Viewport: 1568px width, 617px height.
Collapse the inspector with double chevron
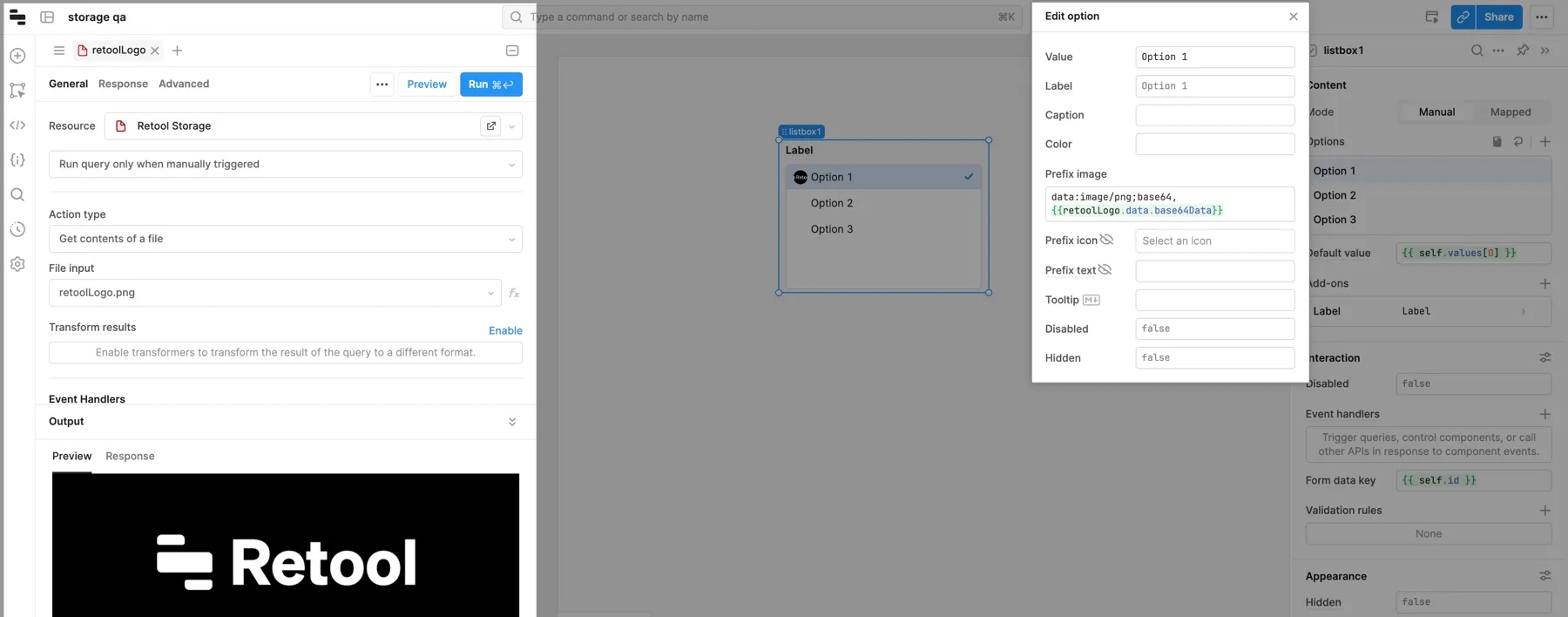pyautogui.click(x=1545, y=51)
